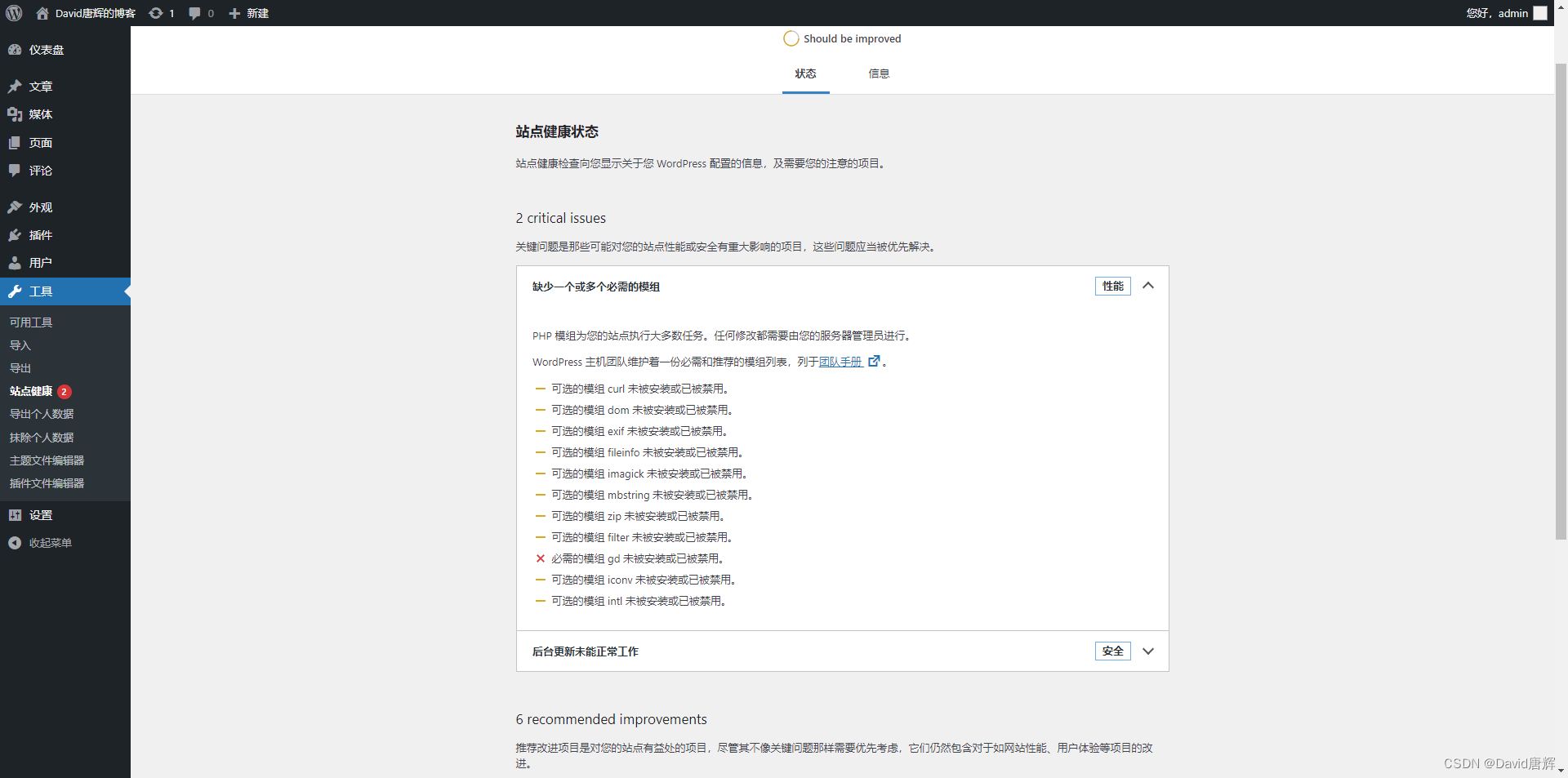The height and width of the screenshot is (778, 1568).
Task: Open the 用户 menu label
Action: (x=41, y=263)
